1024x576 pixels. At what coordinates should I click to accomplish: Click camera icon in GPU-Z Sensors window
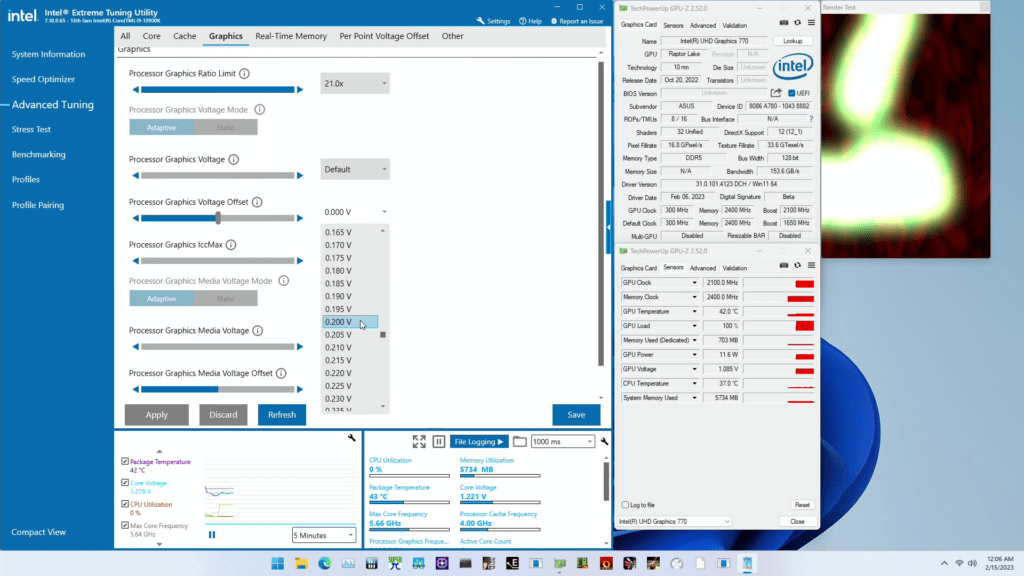pos(784,266)
